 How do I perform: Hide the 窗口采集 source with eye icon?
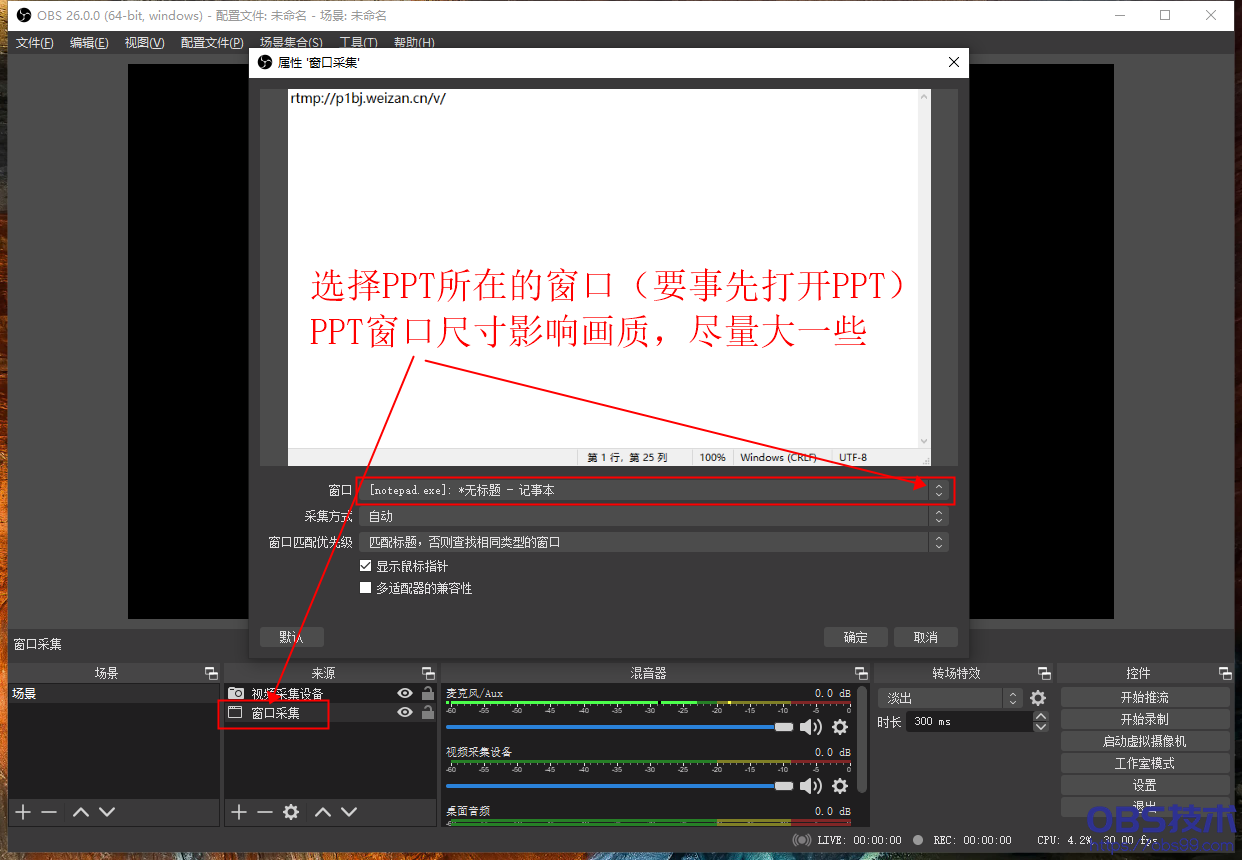(x=405, y=713)
